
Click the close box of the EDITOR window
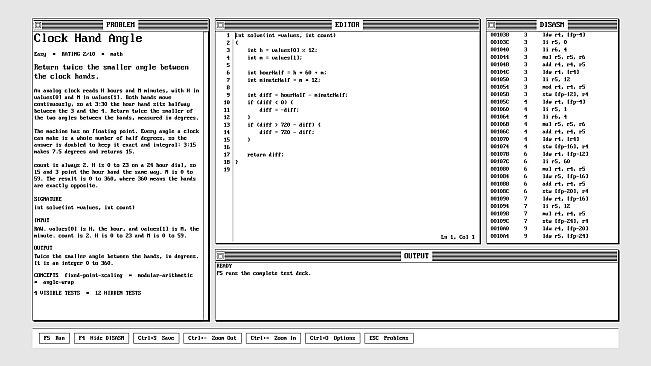pyautogui.click(x=221, y=25)
